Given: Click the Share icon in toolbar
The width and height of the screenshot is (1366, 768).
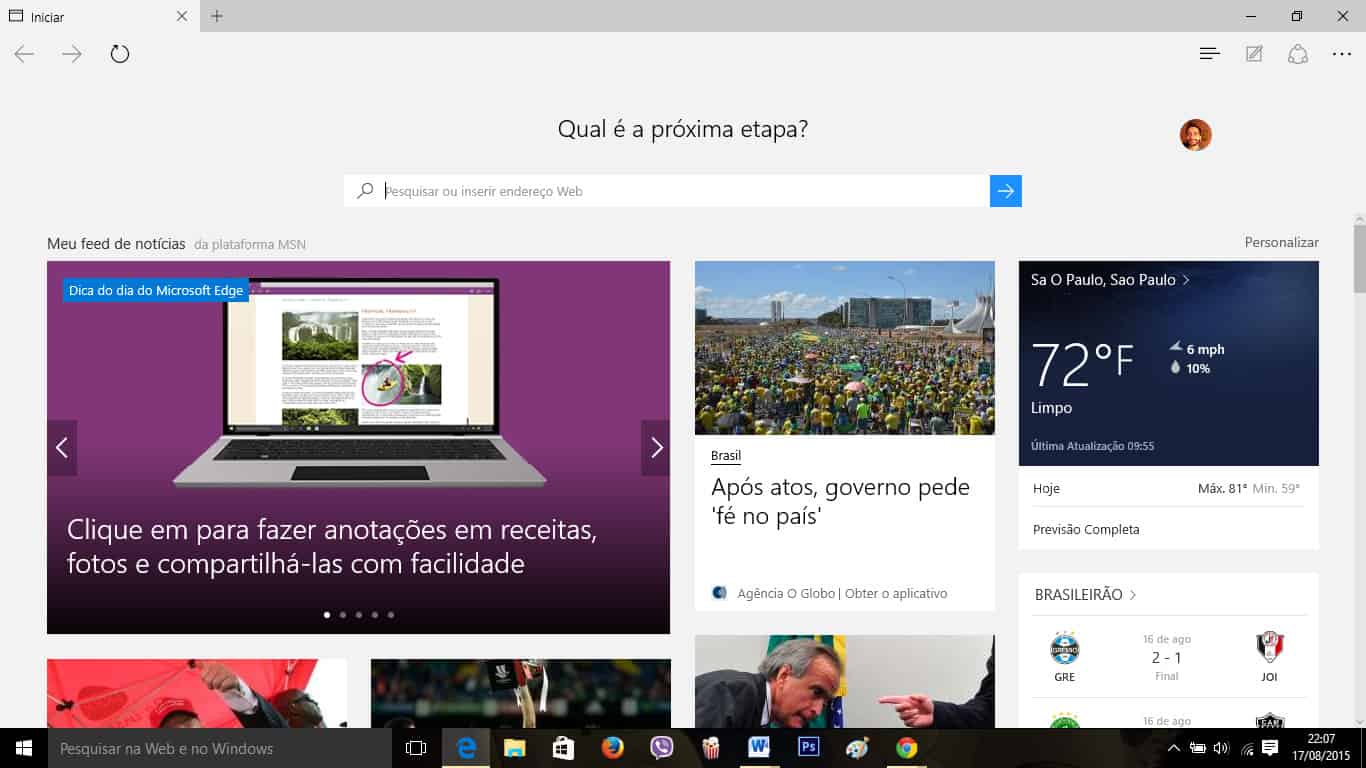Looking at the screenshot, I should pyautogui.click(x=1298, y=54).
